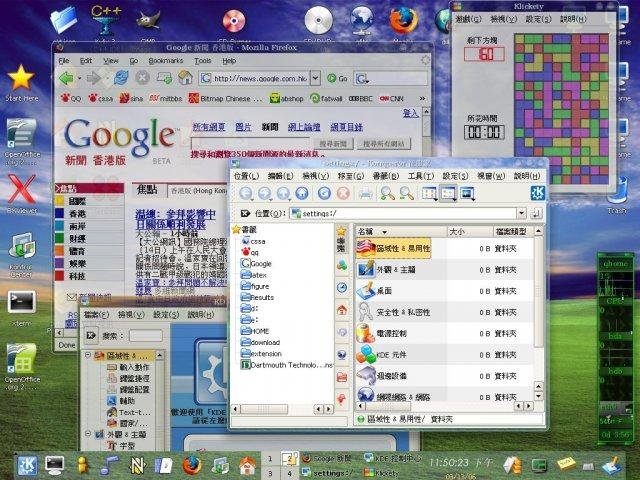Open Firefox Tools menu
The width and height of the screenshot is (640, 480).
click(202, 61)
